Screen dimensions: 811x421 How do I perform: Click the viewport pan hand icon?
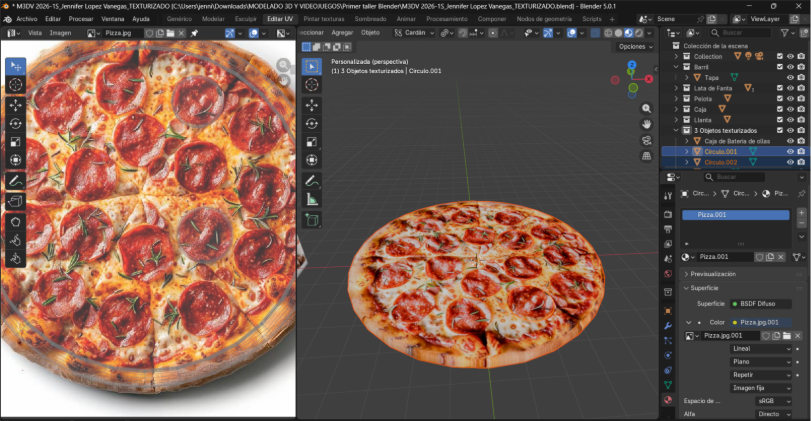tap(646, 124)
